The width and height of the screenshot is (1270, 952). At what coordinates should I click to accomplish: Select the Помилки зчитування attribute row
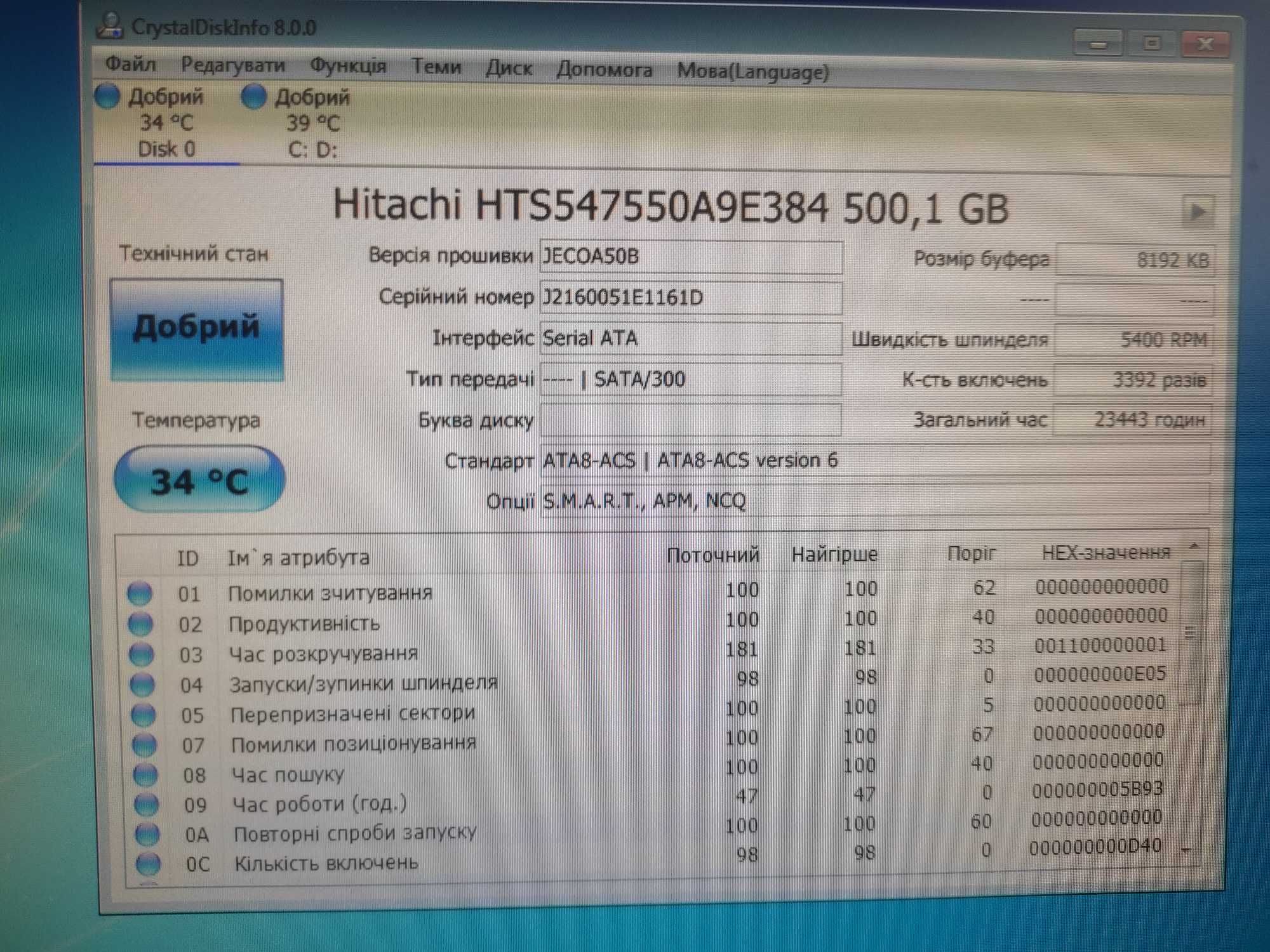pyautogui.click(x=648, y=590)
